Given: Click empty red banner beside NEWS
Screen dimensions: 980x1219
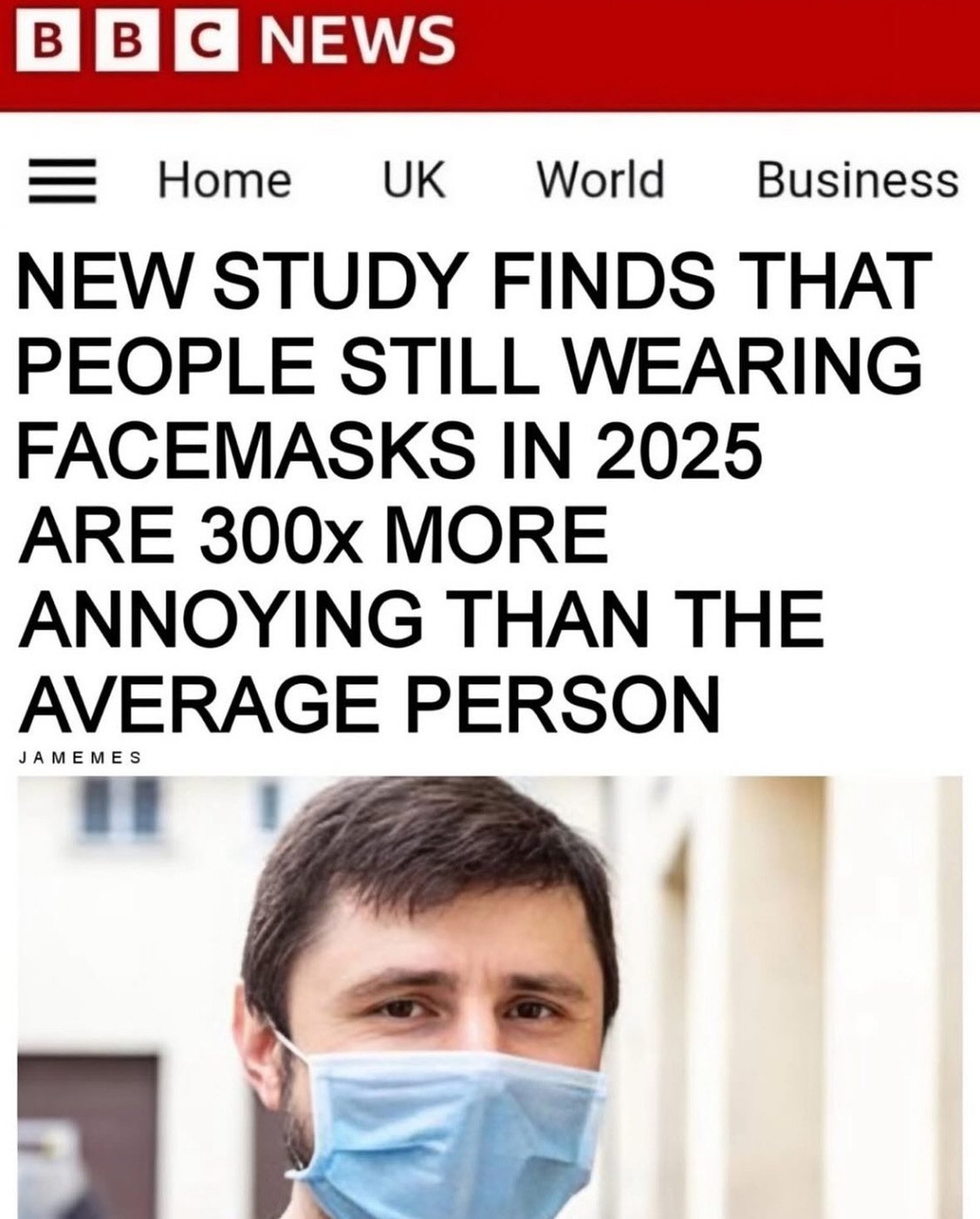Looking at the screenshot, I should click(714, 54).
